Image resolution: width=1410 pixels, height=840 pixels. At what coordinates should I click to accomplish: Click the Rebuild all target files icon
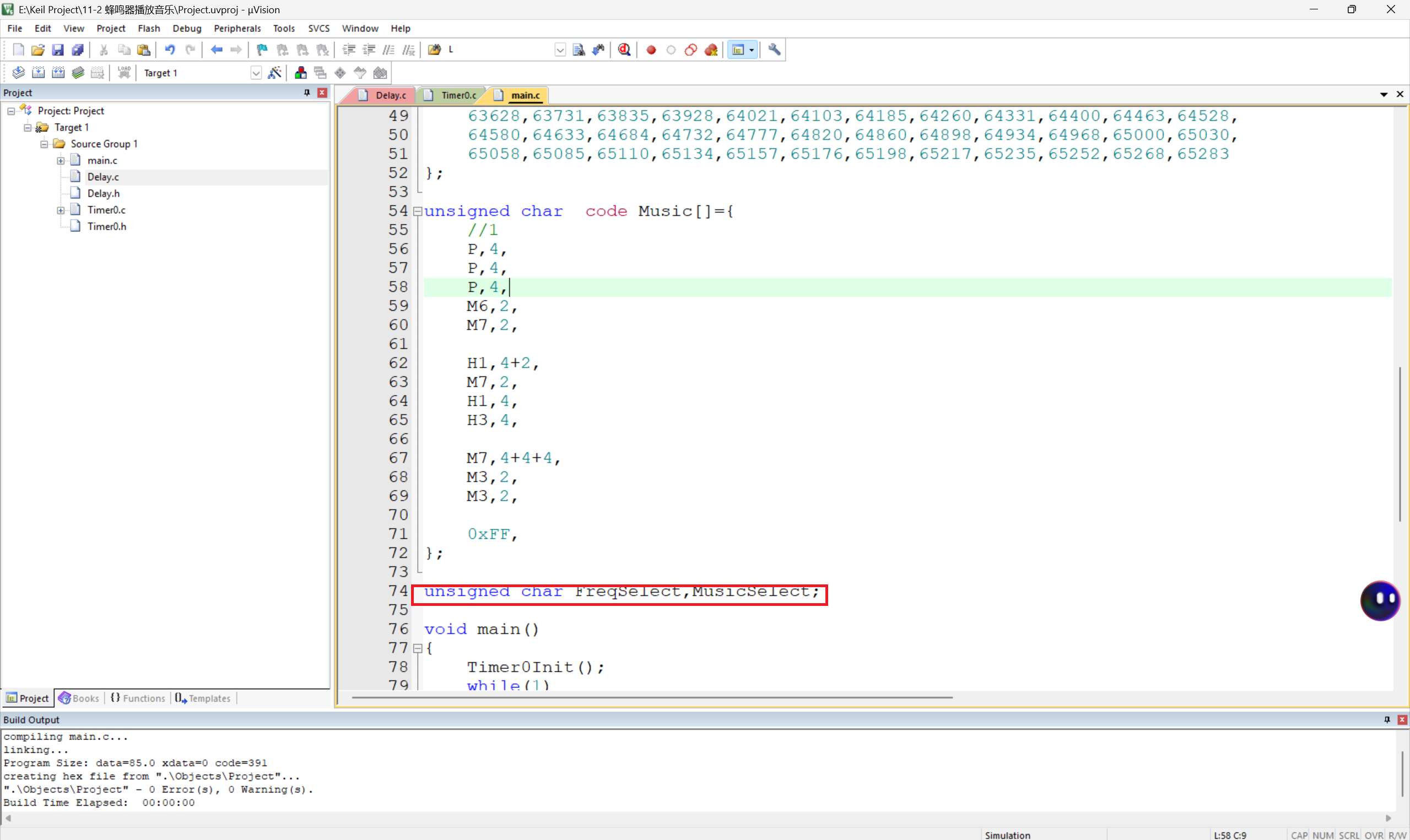[x=58, y=73]
